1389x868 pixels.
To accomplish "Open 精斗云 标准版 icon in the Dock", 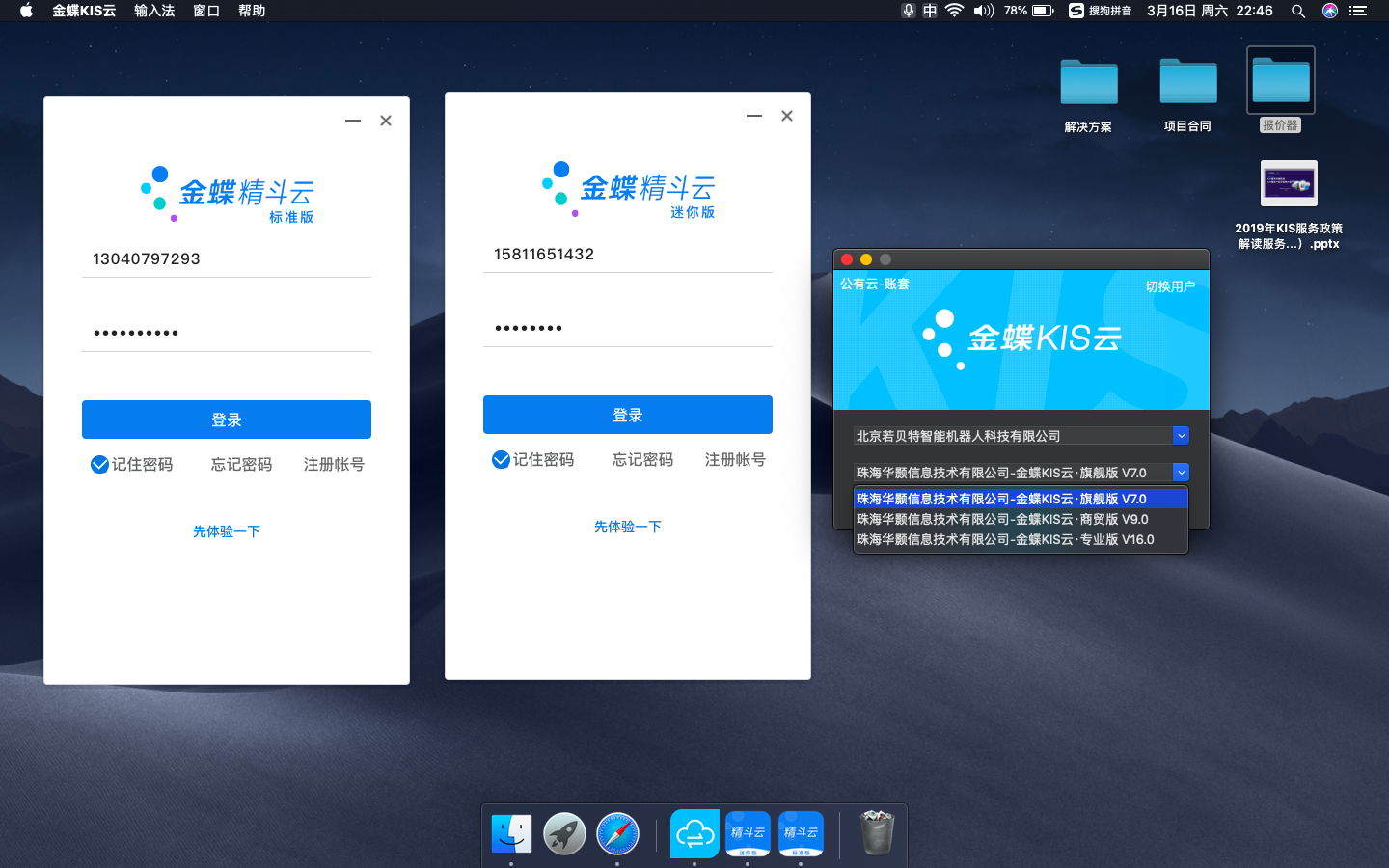I will (801, 834).
